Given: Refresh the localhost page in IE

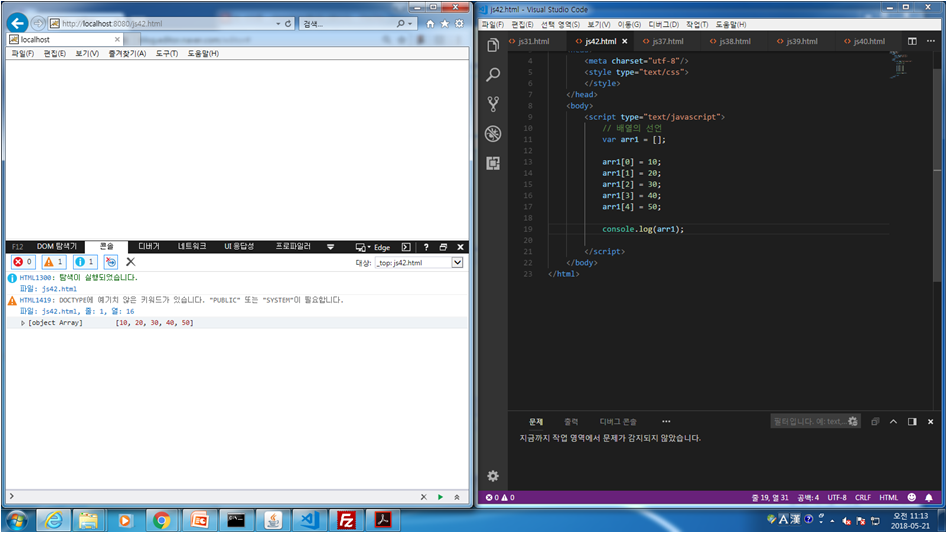Looking at the screenshot, I should pos(288,24).
